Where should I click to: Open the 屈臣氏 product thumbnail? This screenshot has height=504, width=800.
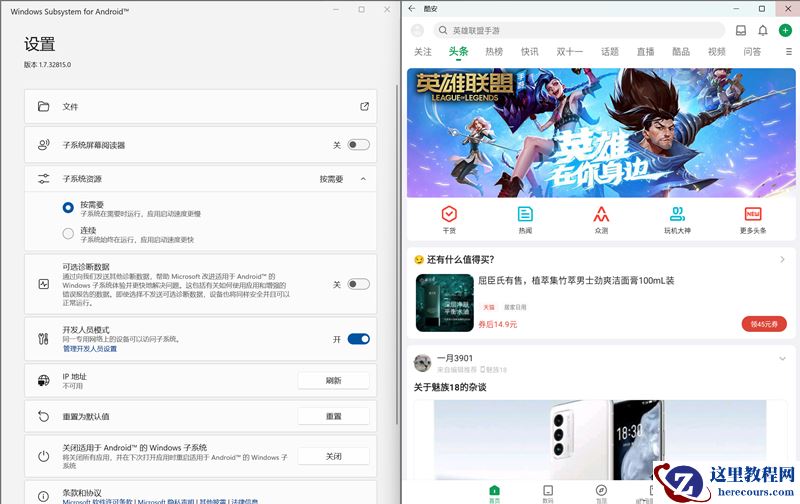(x=445, y=303)
